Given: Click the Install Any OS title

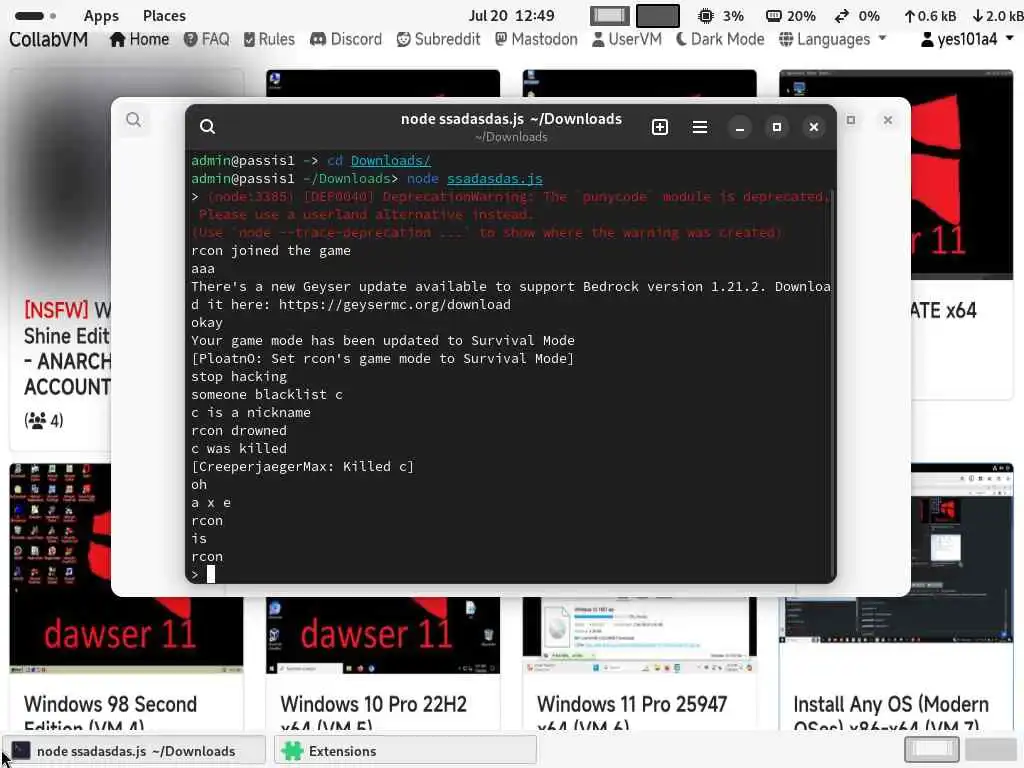Looking at the screenshot, I should [891, 712].
